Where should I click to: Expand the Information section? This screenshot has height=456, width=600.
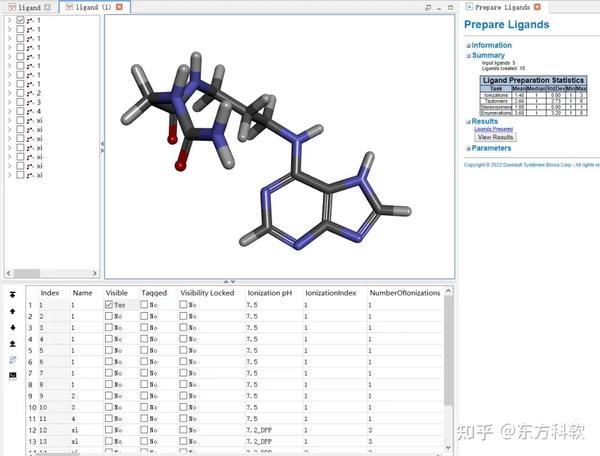(468, 46)
